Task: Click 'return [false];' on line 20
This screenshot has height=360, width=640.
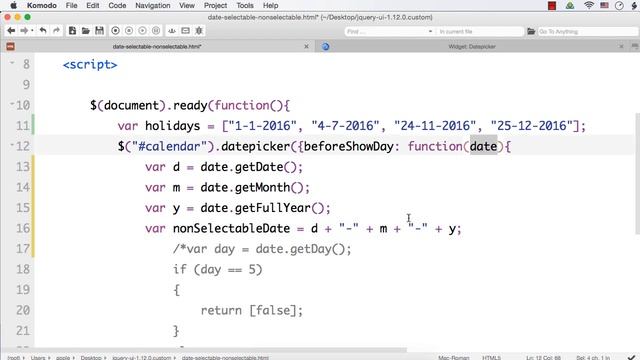Action: [252, 310]
